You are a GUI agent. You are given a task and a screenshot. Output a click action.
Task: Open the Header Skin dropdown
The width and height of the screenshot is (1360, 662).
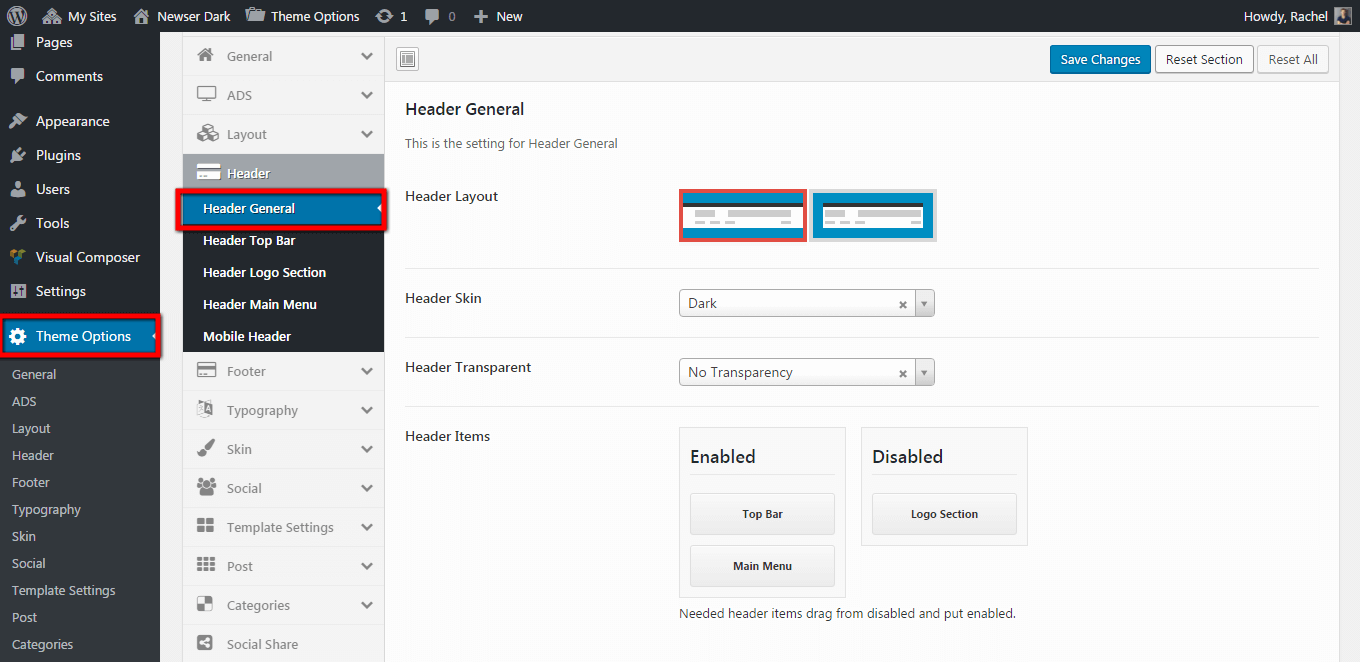pos(924,303)
